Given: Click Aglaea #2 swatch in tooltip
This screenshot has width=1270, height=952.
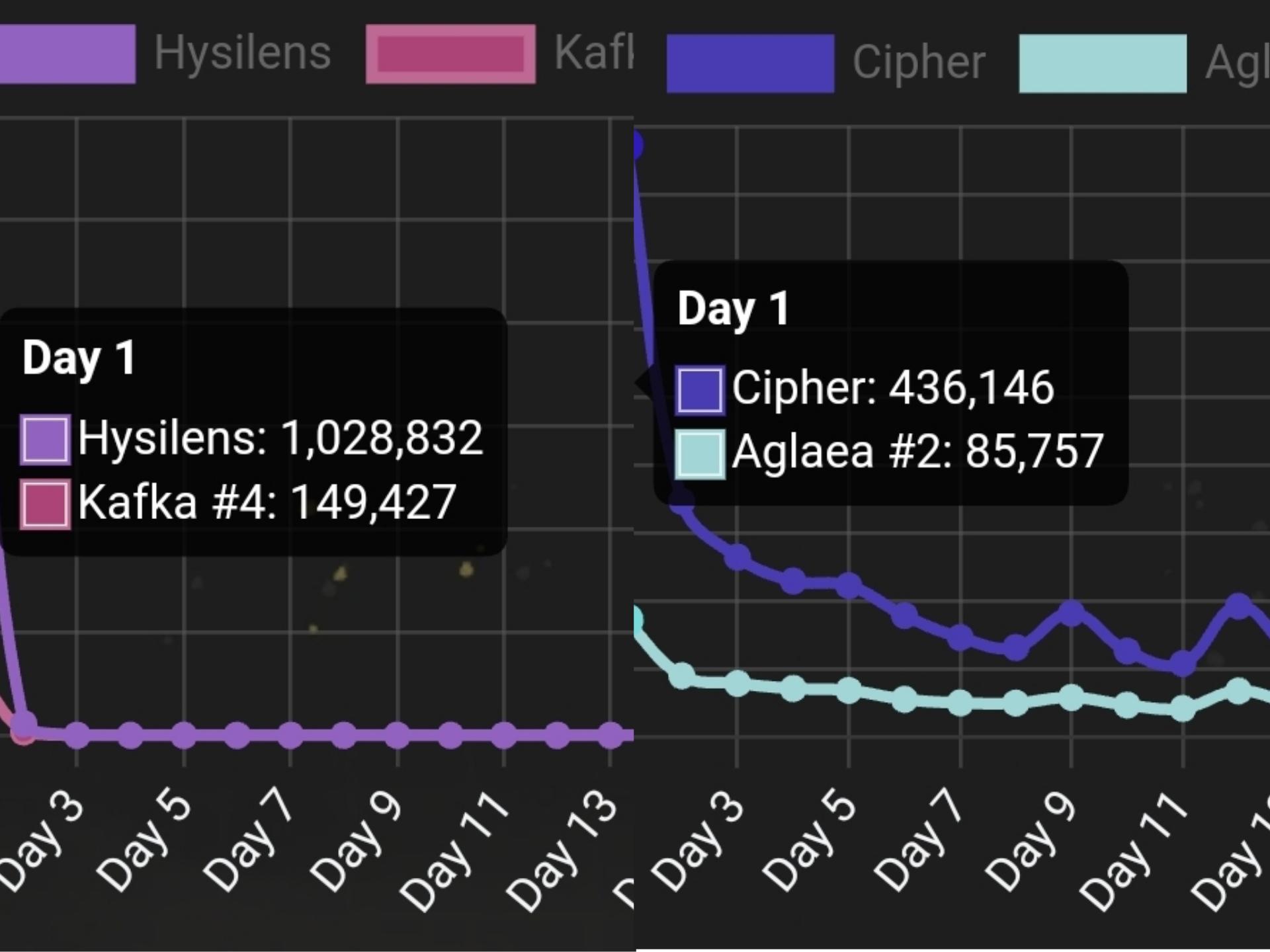Looking at the screenshot, I should tap(700, 454).
